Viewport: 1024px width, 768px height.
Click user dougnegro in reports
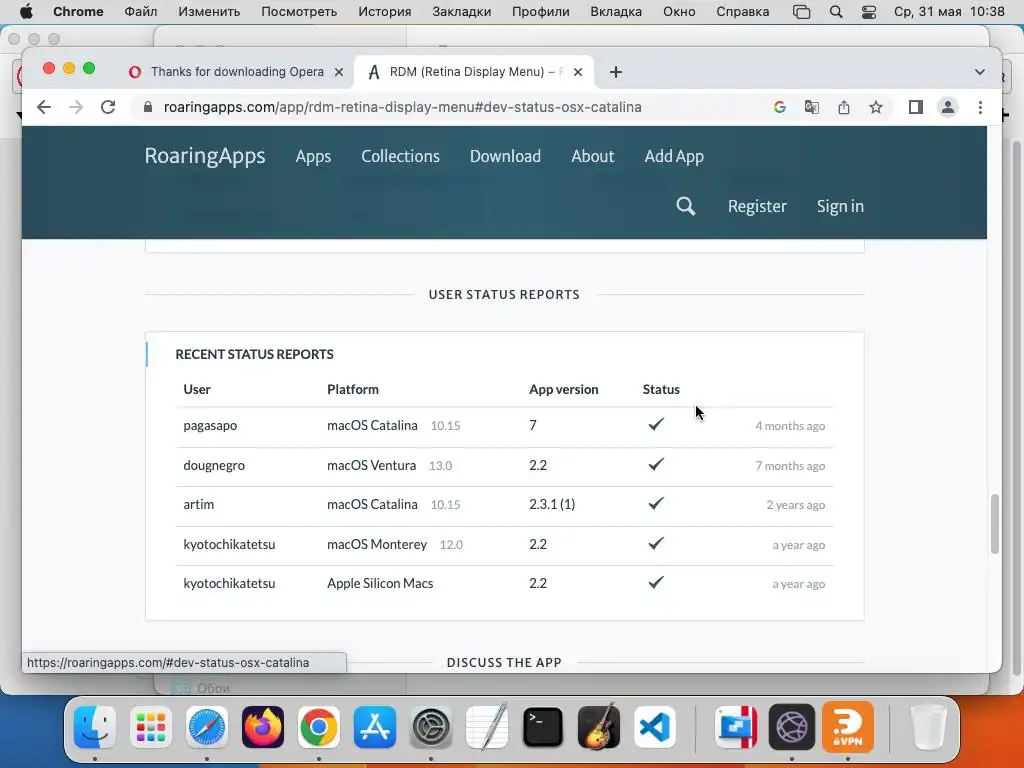pos(214,466)
